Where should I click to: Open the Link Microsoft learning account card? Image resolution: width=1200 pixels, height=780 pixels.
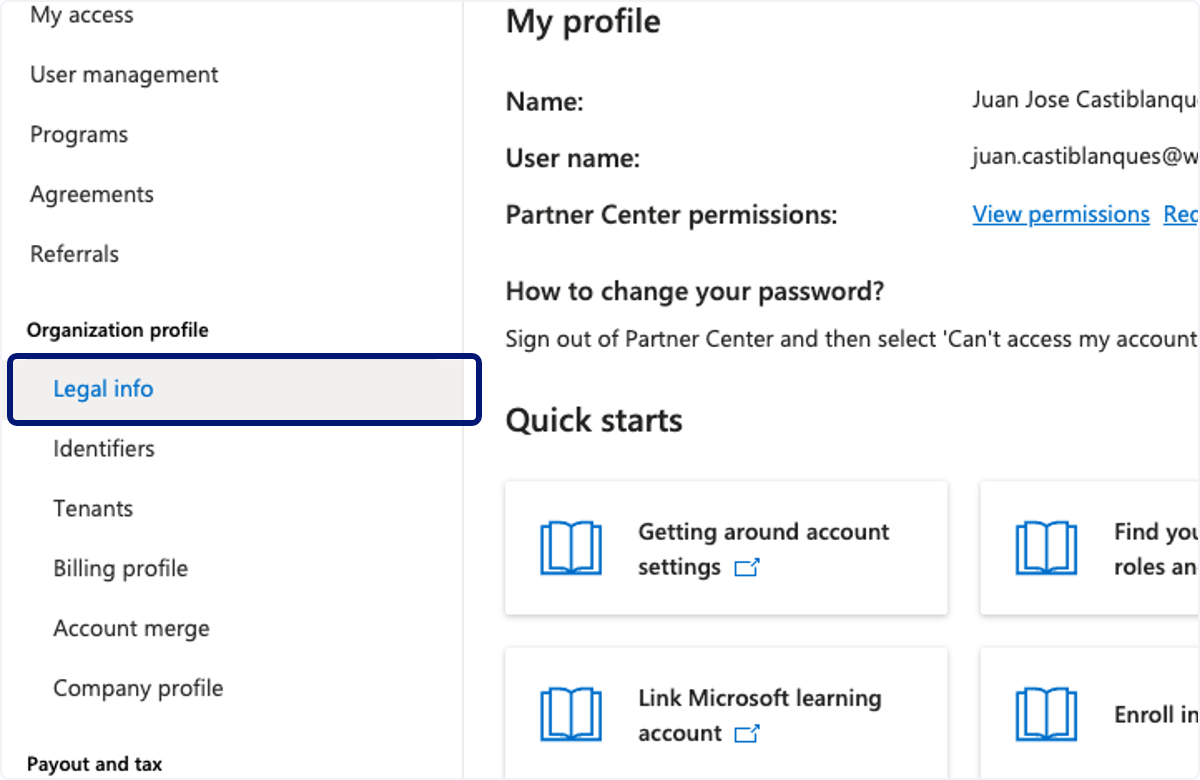coord(726,713)
